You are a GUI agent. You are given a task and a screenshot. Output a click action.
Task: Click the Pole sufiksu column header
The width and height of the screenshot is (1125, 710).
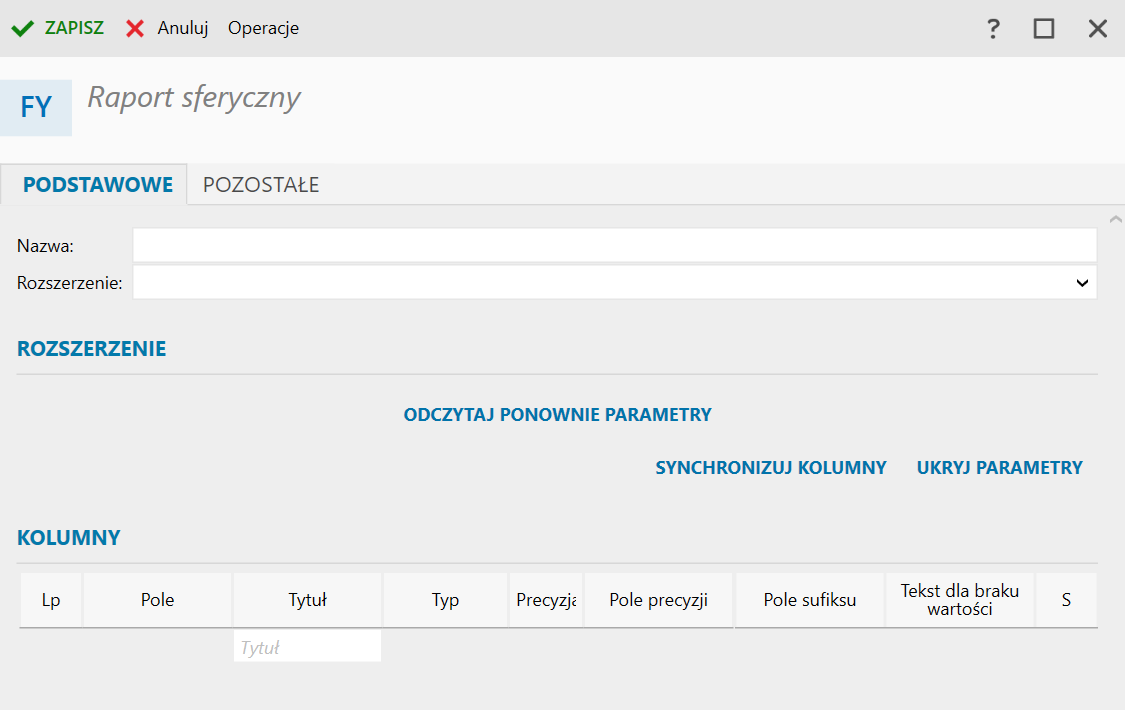tap(809, 600)
